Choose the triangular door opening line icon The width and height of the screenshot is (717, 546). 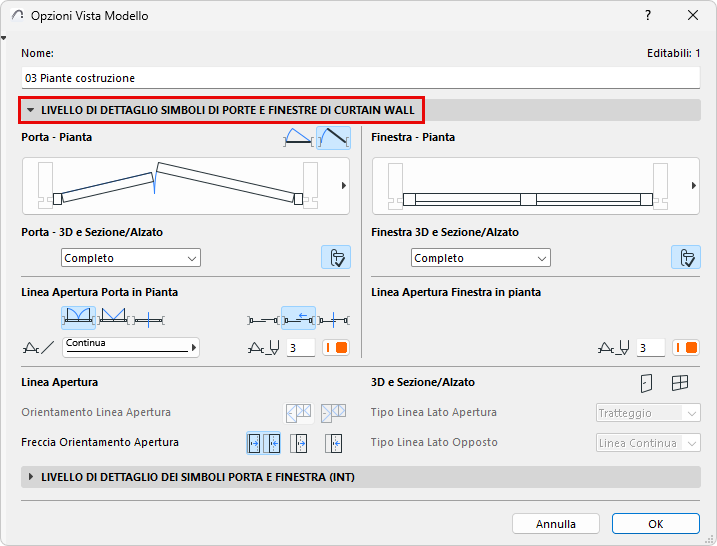(x=115, y=318)
